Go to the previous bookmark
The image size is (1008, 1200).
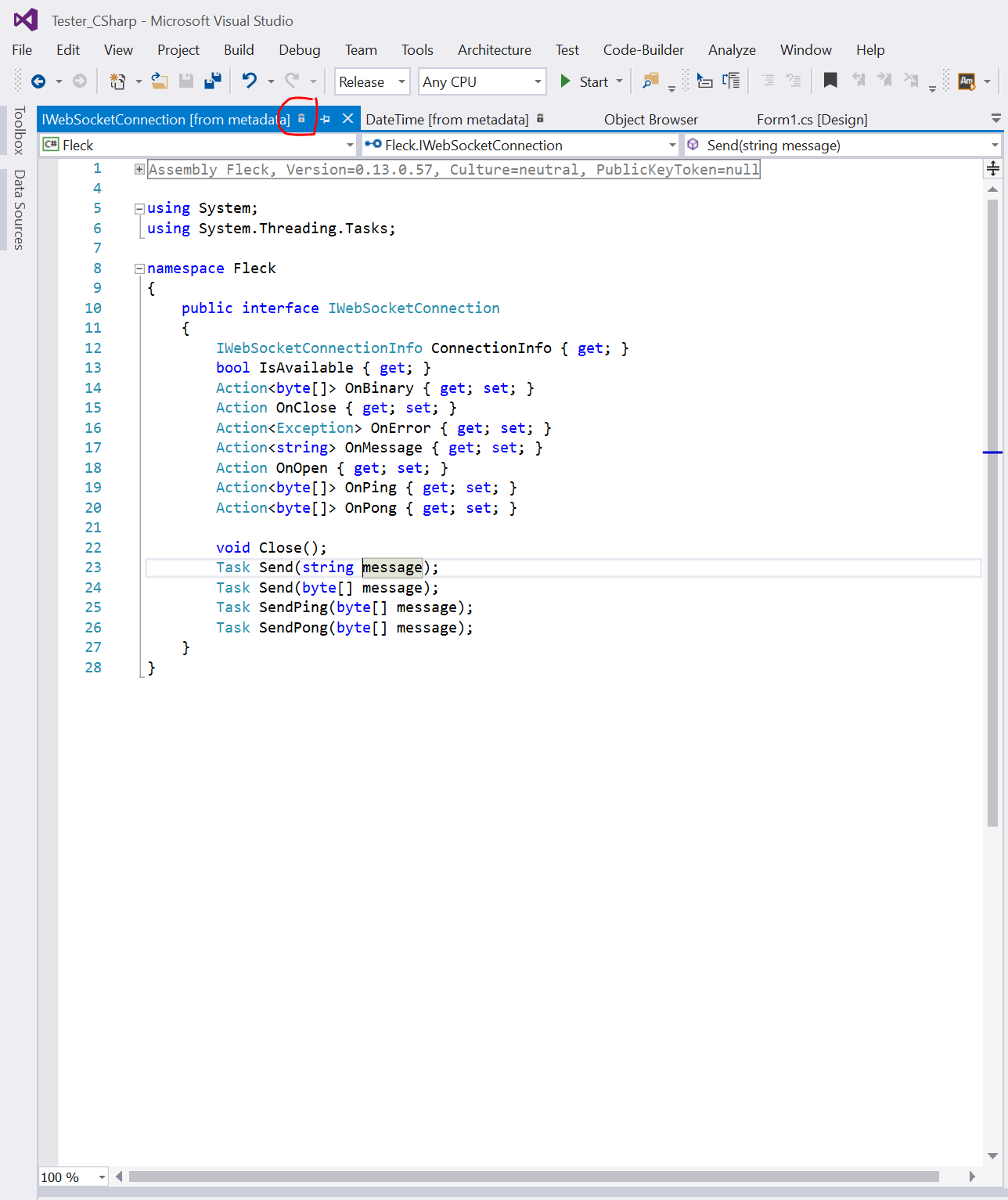coord(859,81)
